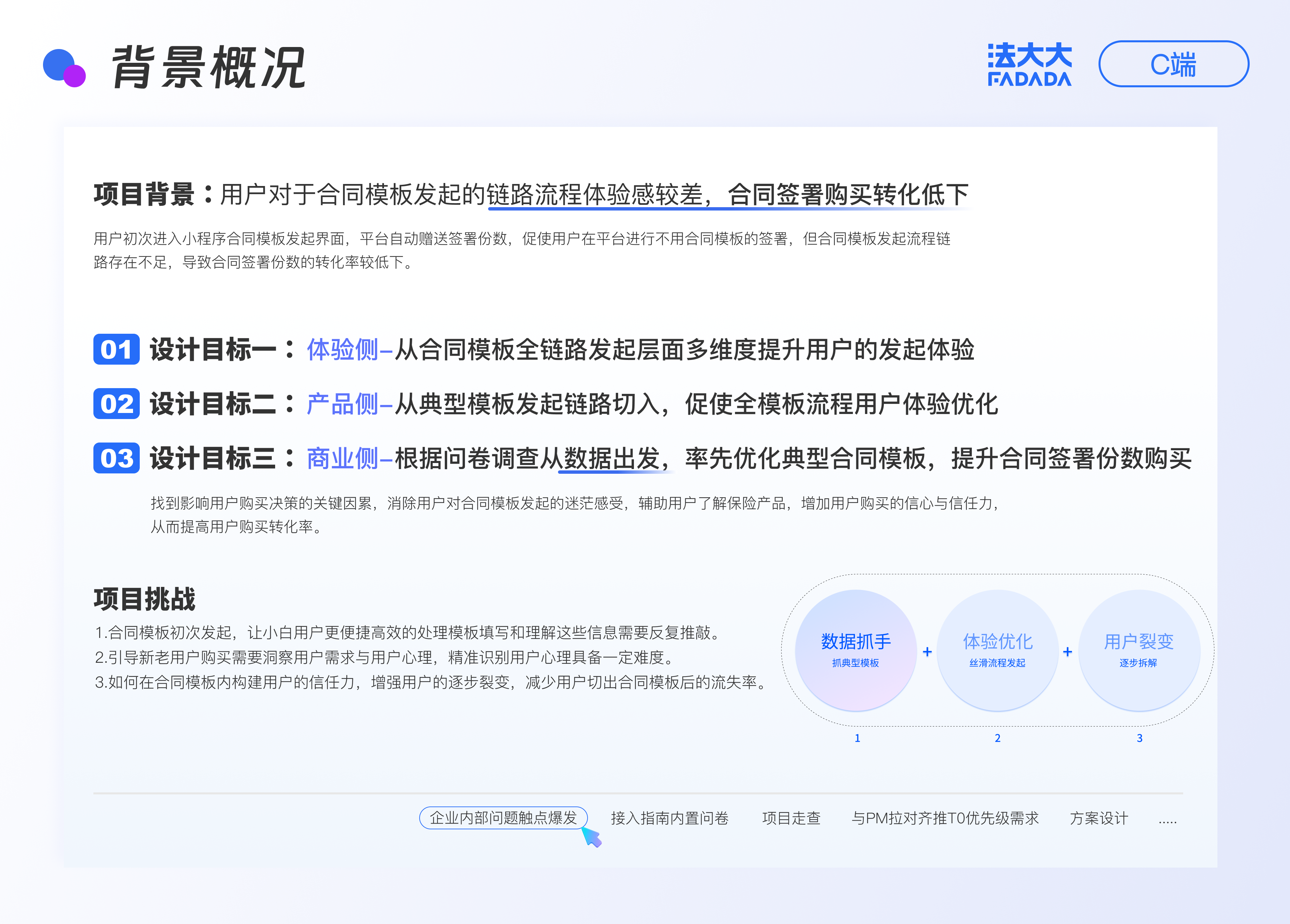1290x924 pixels.
Task: Click number 1 under 数据抓手 circle
Action: pyautogui.click(x=857, y=738)
